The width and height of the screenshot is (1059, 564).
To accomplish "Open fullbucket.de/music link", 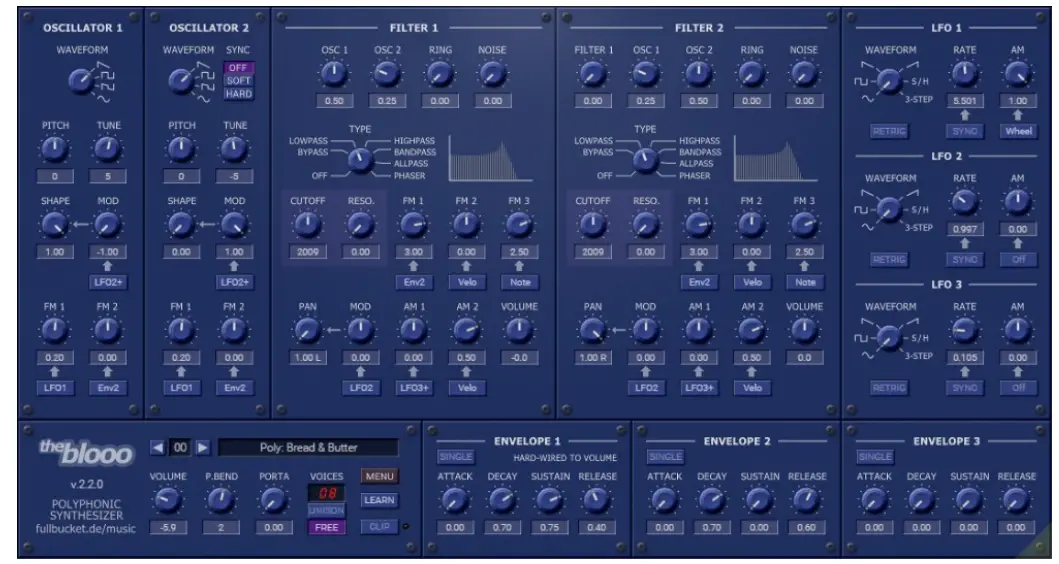I will pos(86,529).
